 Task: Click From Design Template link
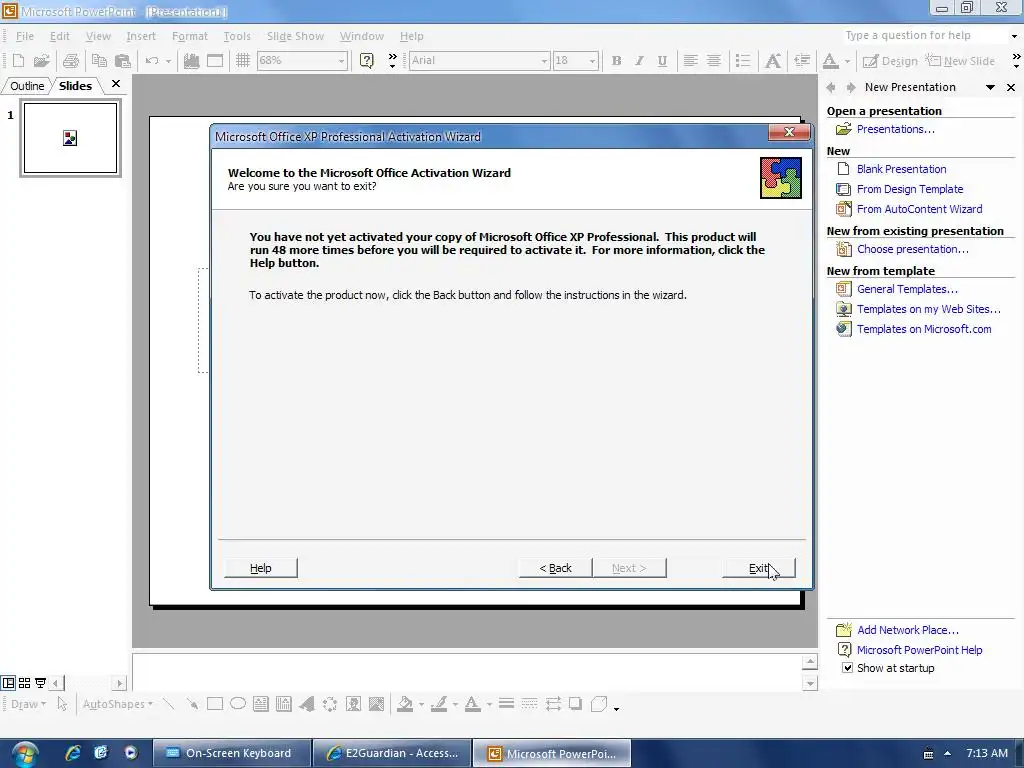point(910,189)
